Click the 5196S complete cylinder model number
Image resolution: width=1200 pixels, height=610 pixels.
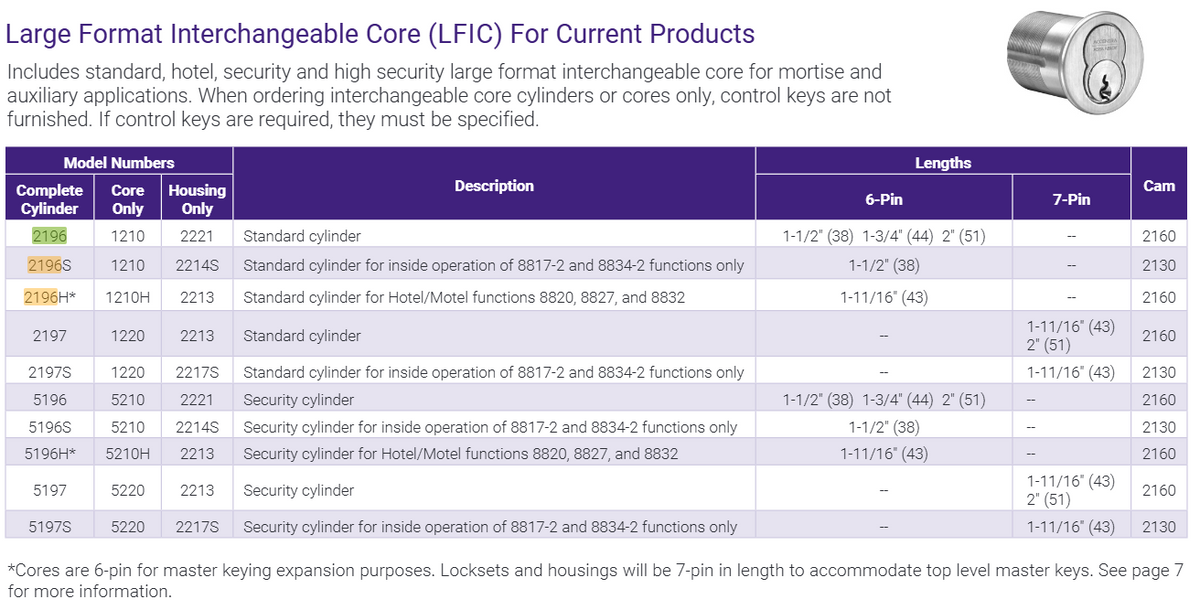click(49, 427)
